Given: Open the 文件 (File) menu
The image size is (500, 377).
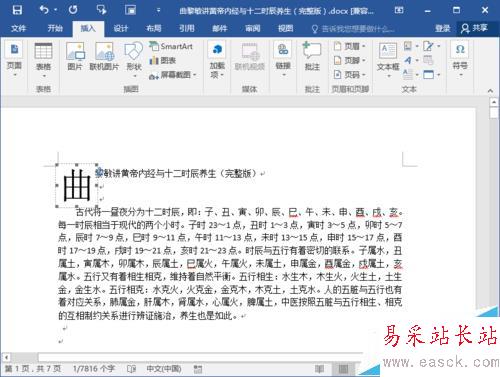Looking at the screenshot, I should [x=18, y=28].
